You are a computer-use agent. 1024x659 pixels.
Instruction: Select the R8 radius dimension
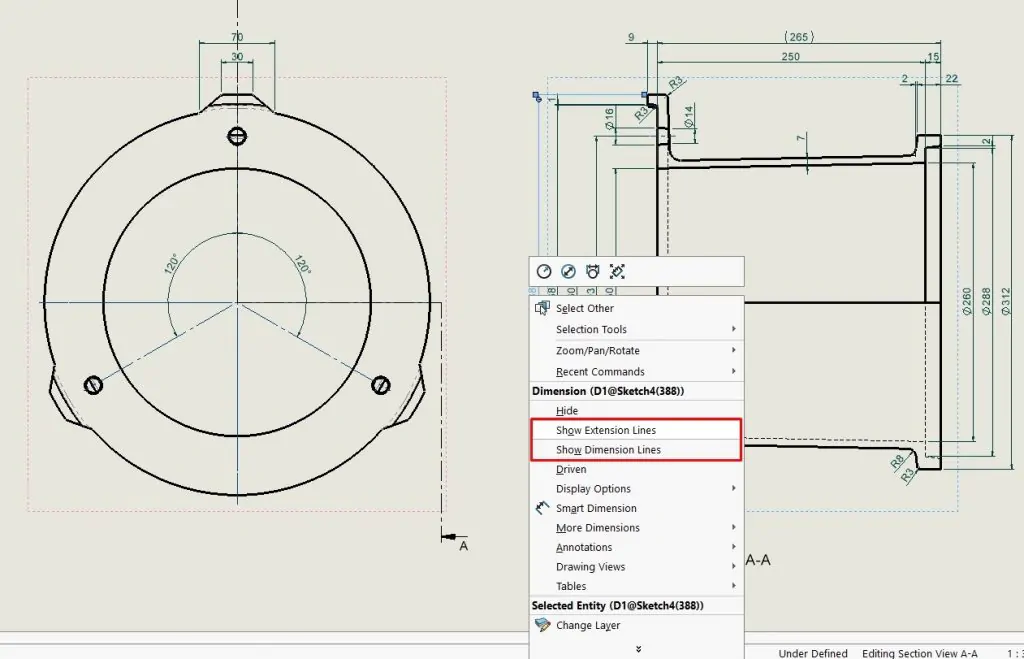point(897,462)
